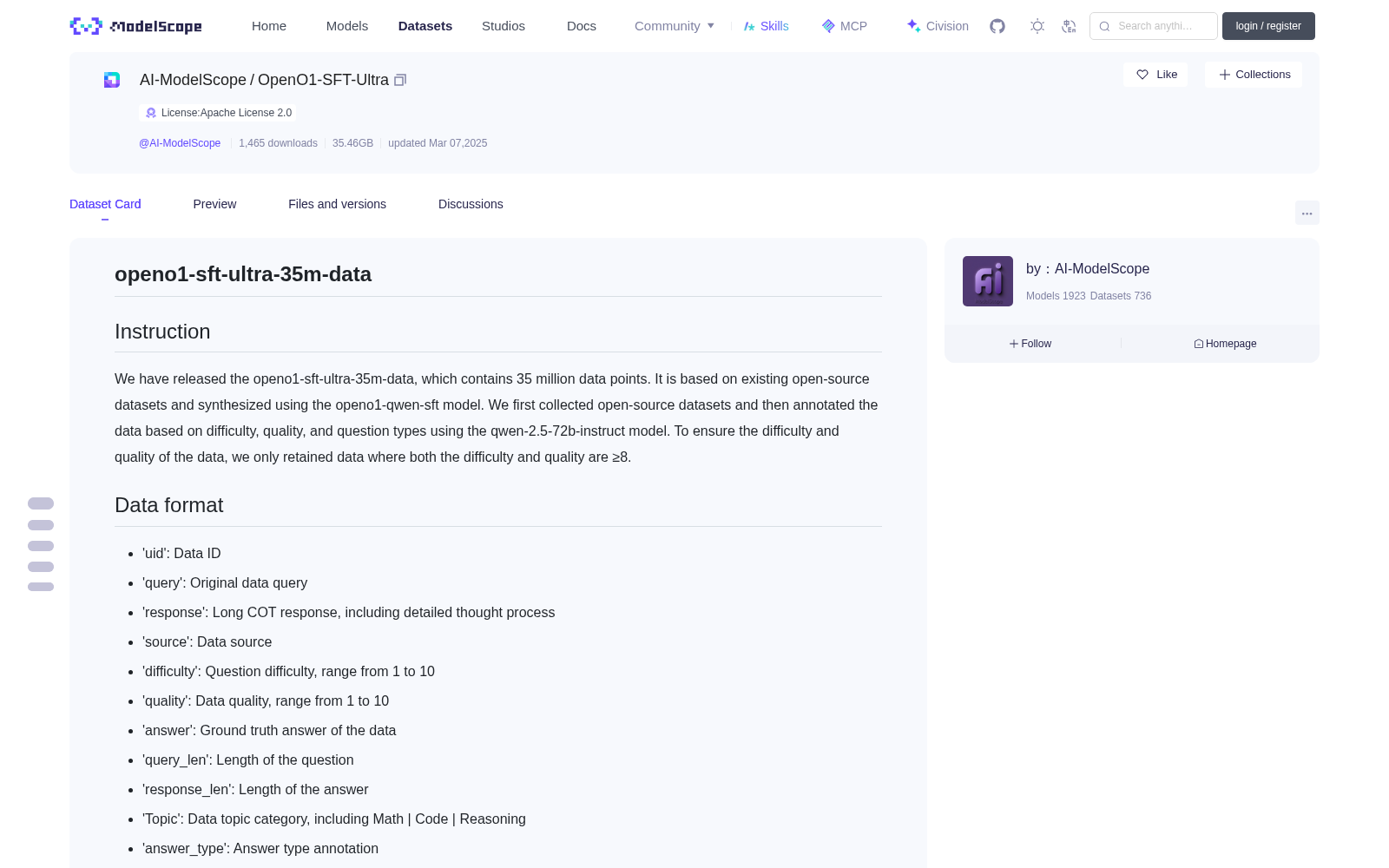1389x868 pixels.
Task: Like this dataset
Action: click(1155, 75)
